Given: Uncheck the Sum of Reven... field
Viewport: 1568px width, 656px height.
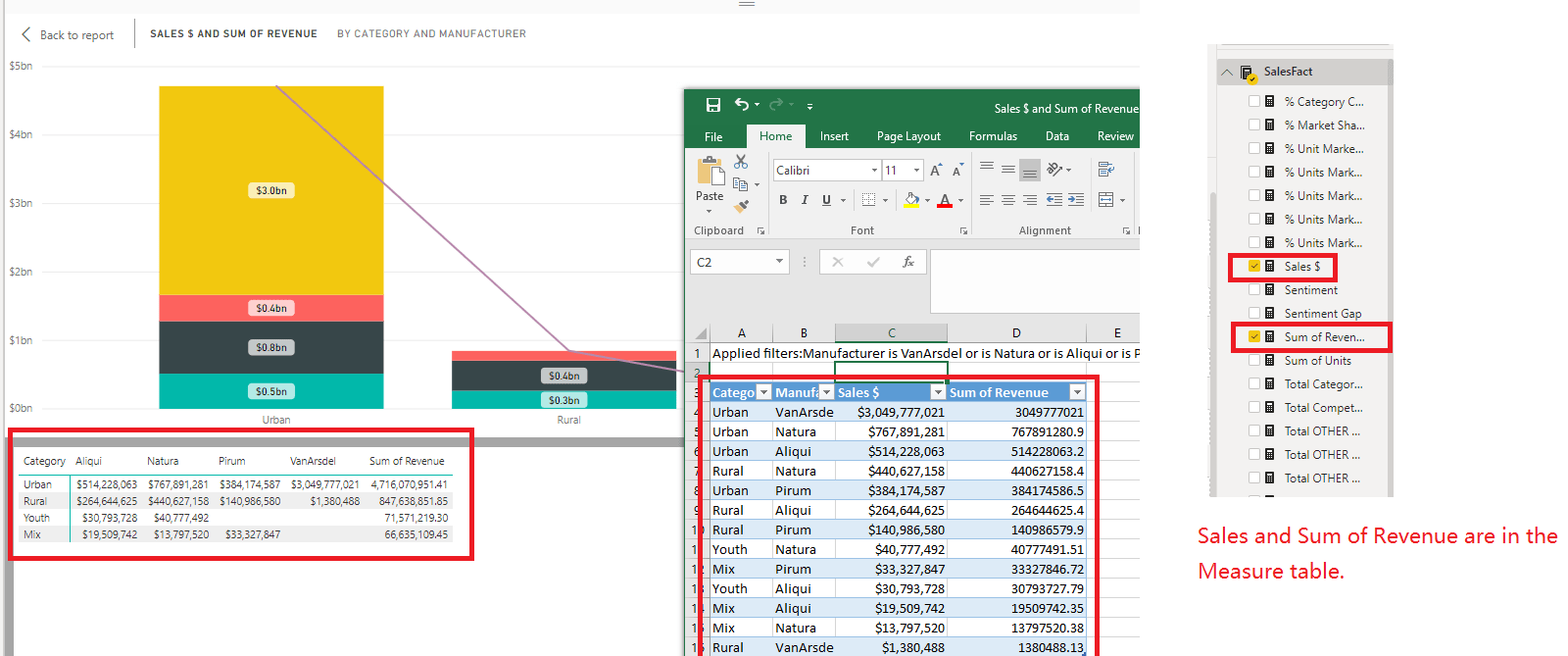Looking at the screenshot, I should click(x=1254, y=336).
